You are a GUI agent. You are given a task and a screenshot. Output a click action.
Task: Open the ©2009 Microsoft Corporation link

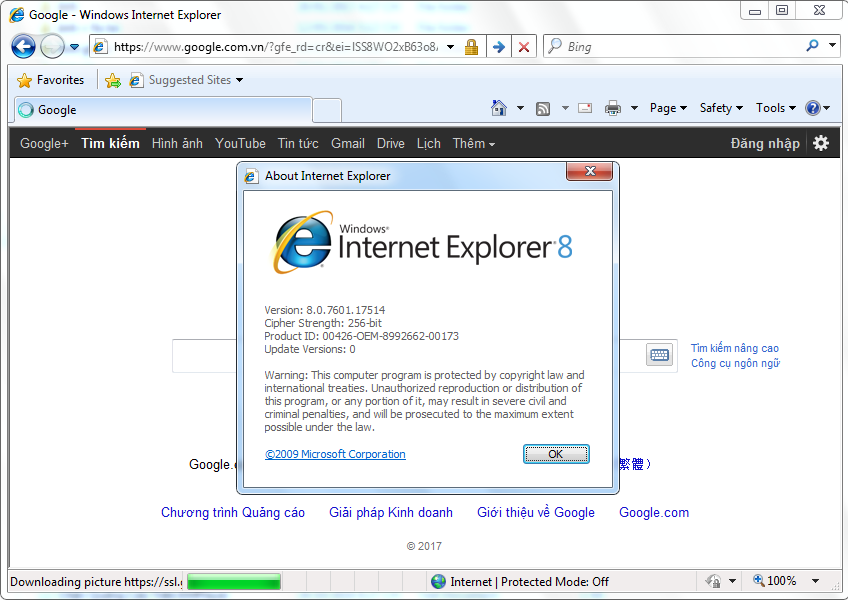[335, 454]
